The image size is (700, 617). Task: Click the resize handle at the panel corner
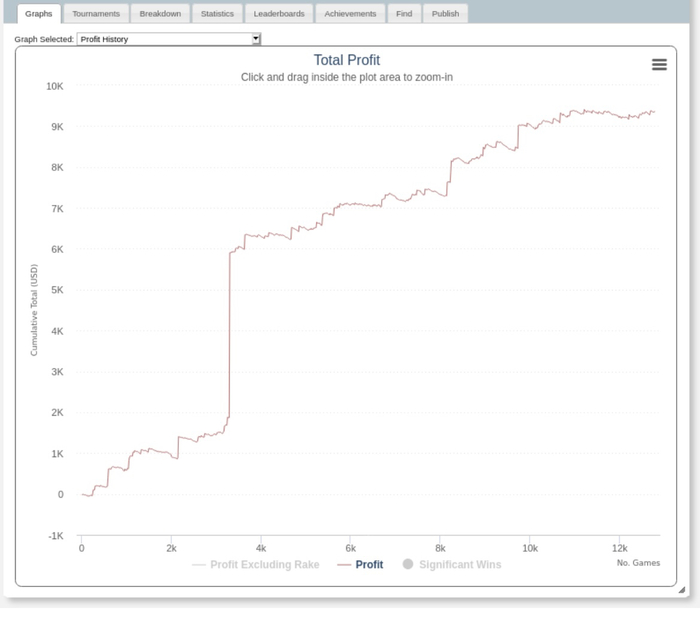pyautogui.click(x=682, y=590)
